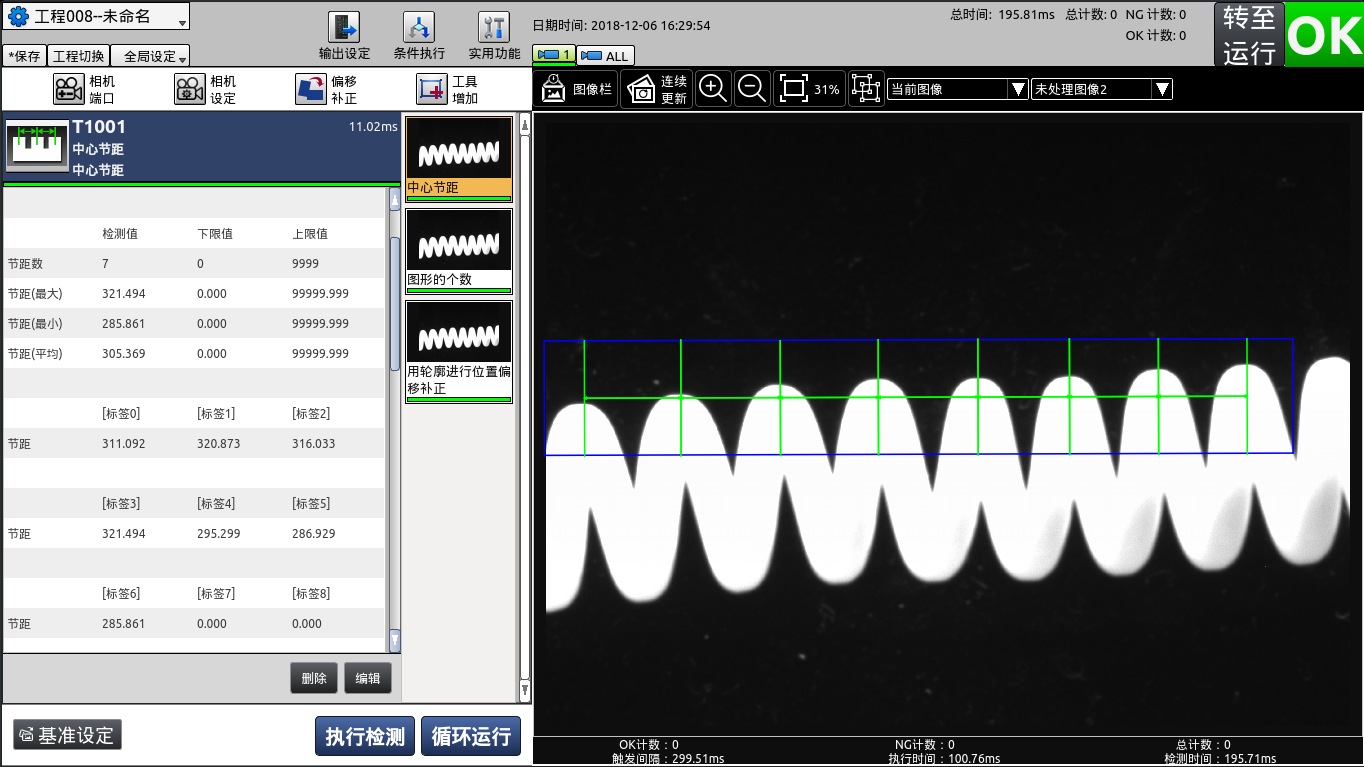Click results table scroll down arrow
The image size is (1364, 767).
pyautogui.click(x=394, y=640)
